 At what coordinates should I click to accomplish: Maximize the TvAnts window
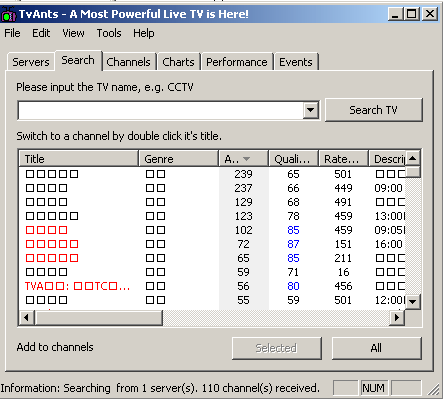pyautogui.click(x=412, y=14)
